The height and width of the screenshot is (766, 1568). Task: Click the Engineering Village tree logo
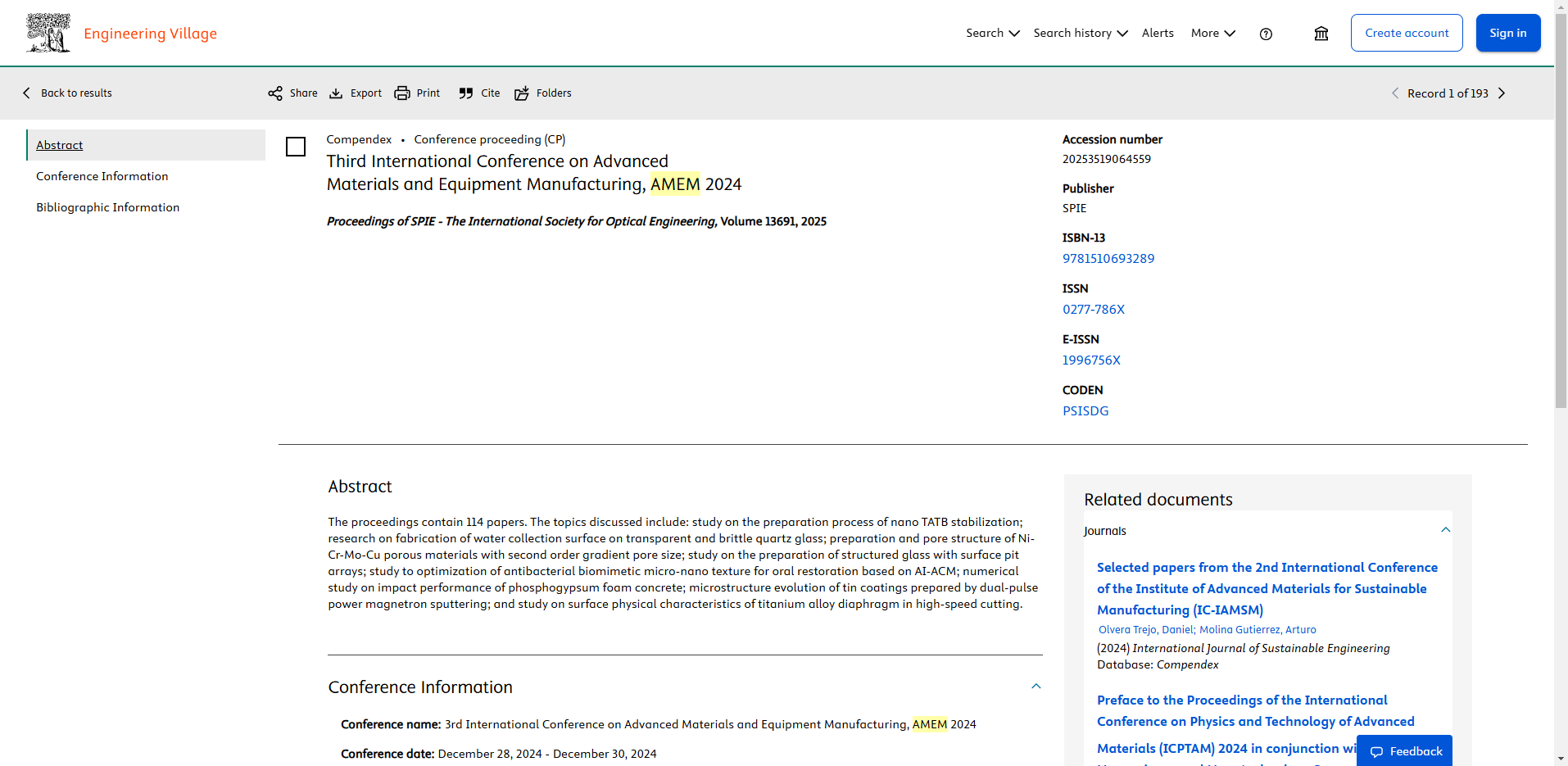(48, 33)
